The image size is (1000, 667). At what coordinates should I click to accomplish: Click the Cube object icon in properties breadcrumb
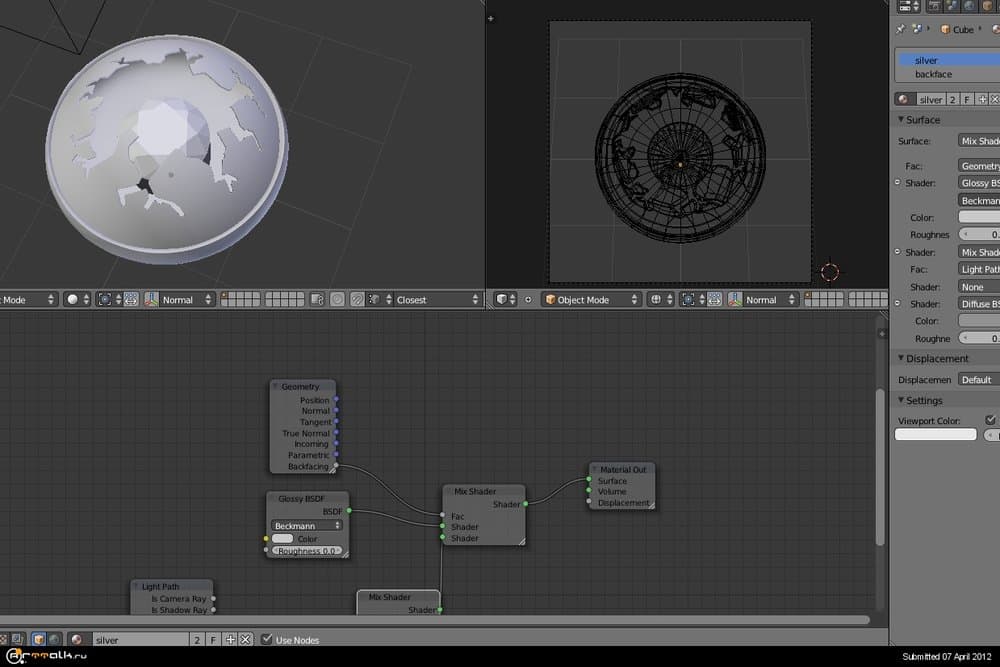943,29
